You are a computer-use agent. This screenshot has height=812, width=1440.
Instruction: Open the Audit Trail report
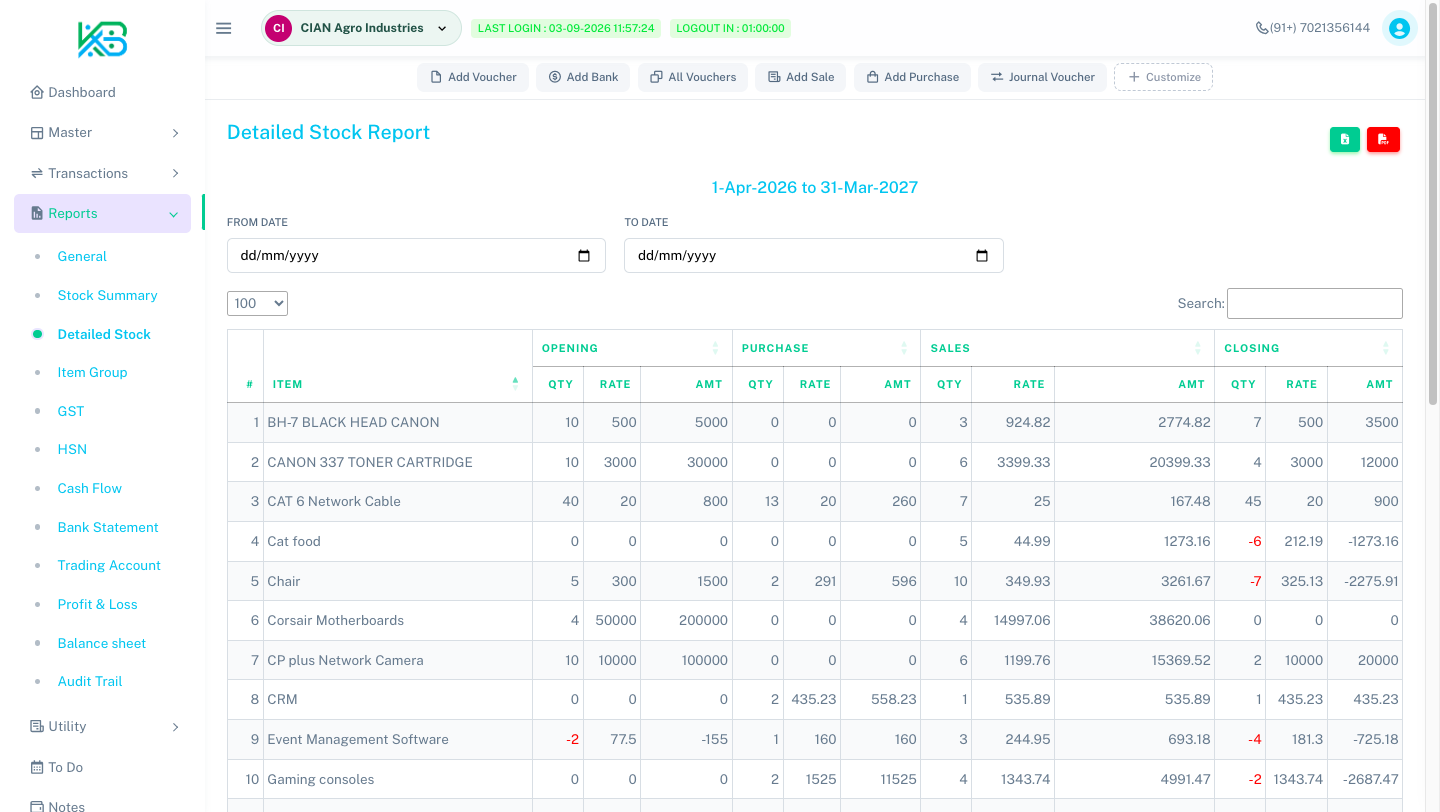(90, 681)
